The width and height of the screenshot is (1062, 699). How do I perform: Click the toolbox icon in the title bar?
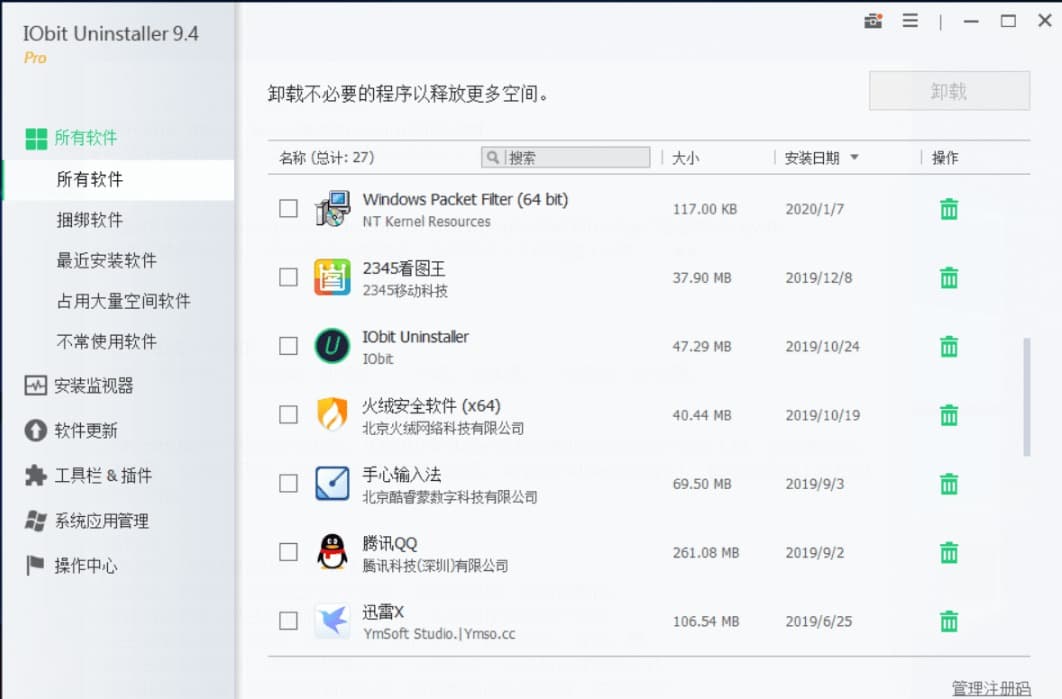(873, 21)
